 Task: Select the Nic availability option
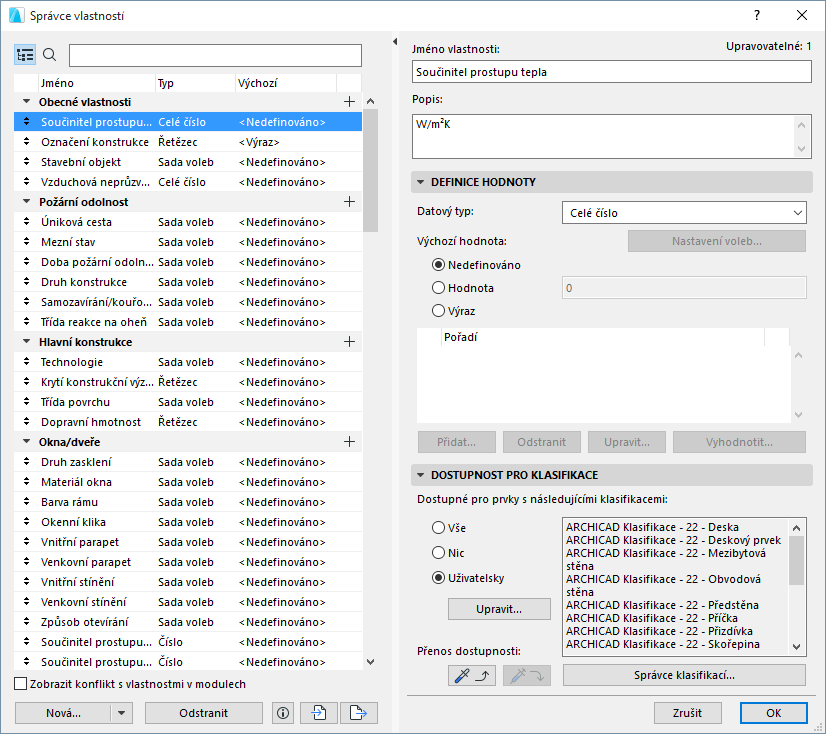pyautogui.click(x=438, y=553)
